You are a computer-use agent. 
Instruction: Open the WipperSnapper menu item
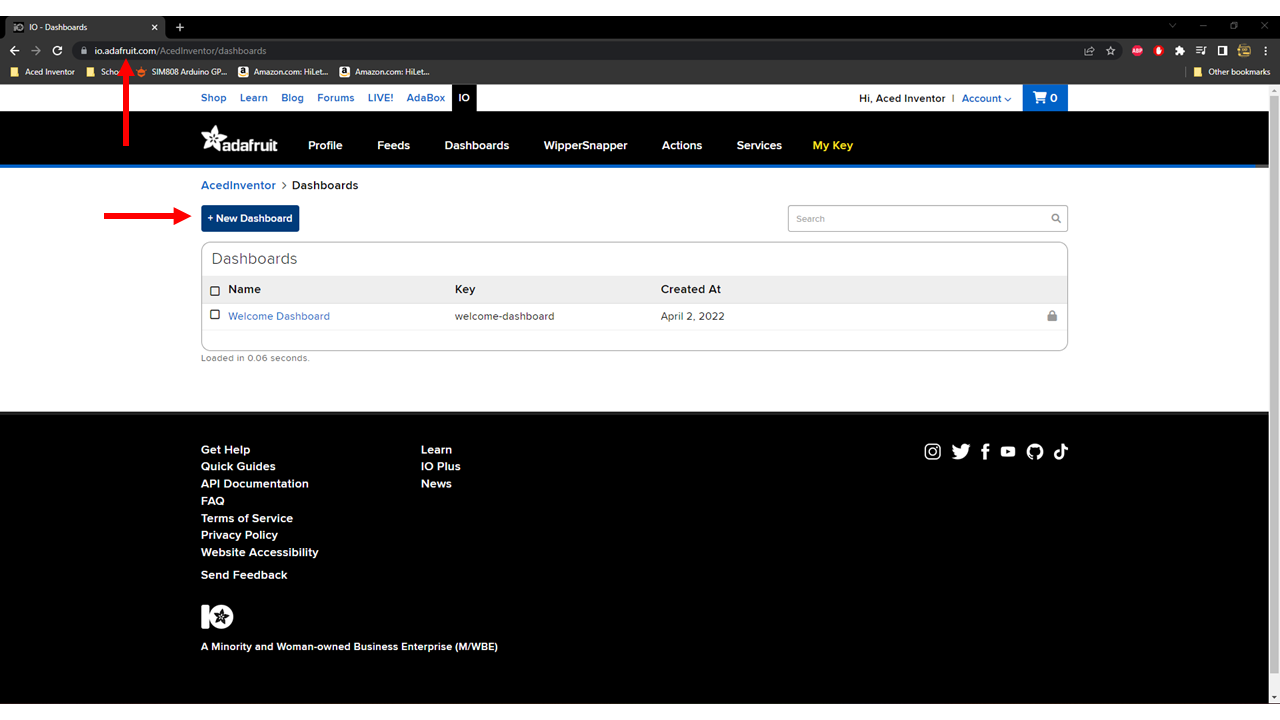click(586, 145)
